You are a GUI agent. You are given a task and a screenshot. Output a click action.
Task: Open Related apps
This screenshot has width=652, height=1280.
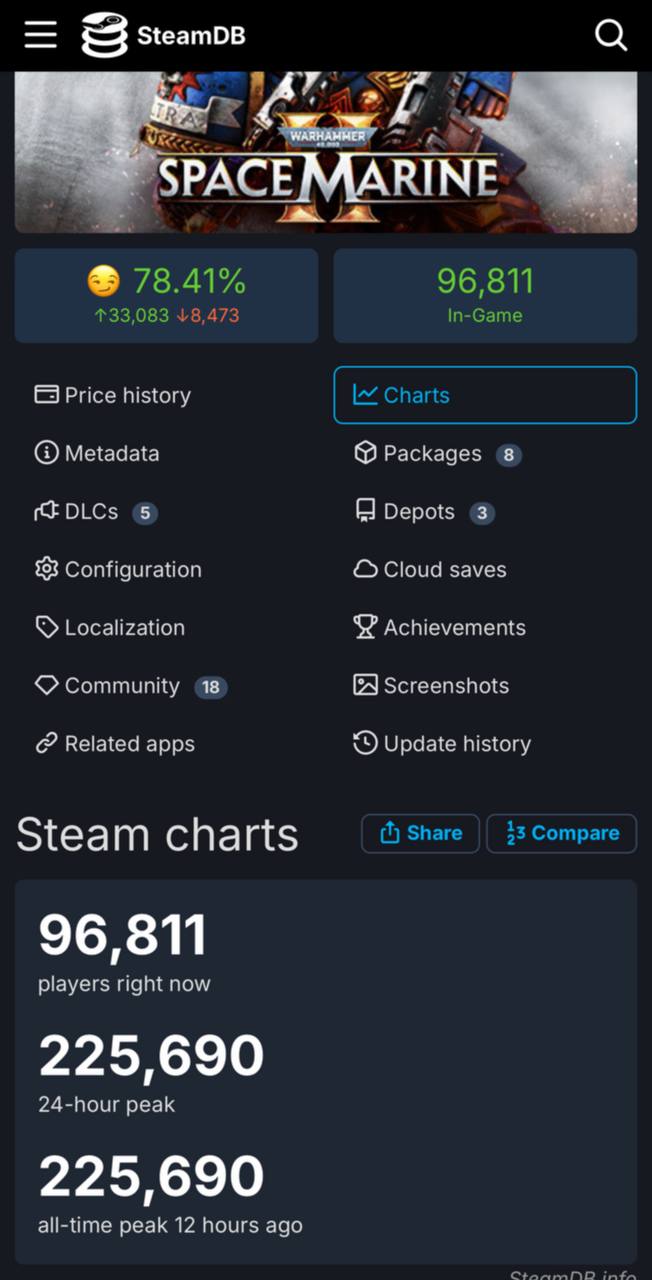pos(115,744)
